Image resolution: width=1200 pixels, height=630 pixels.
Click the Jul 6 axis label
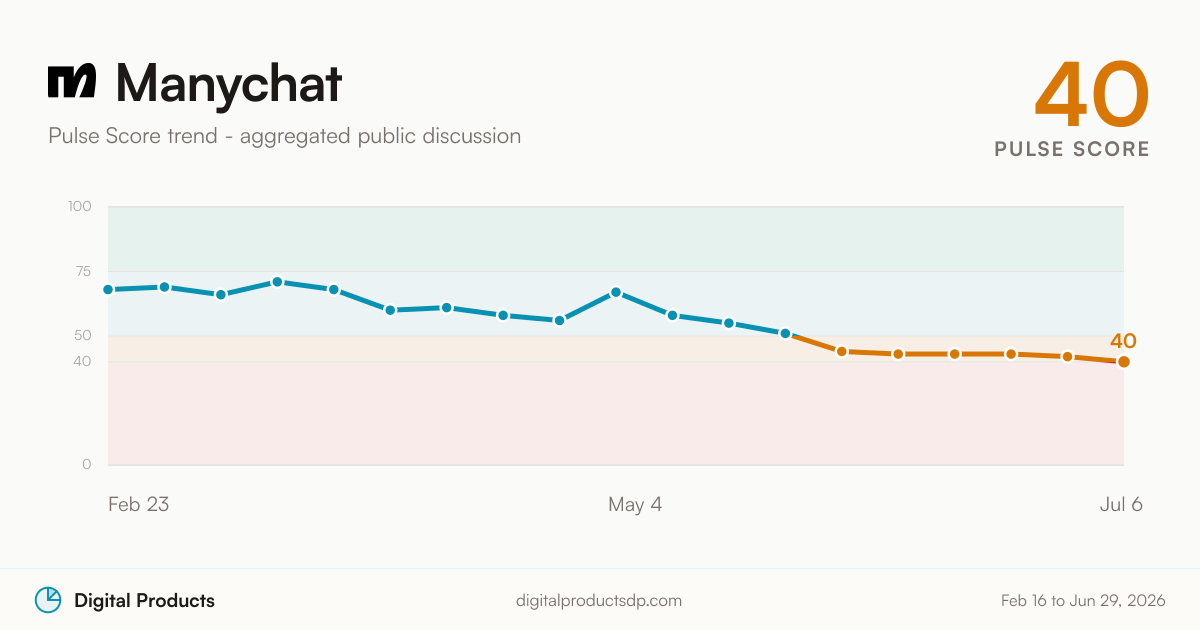[1121, 504]
